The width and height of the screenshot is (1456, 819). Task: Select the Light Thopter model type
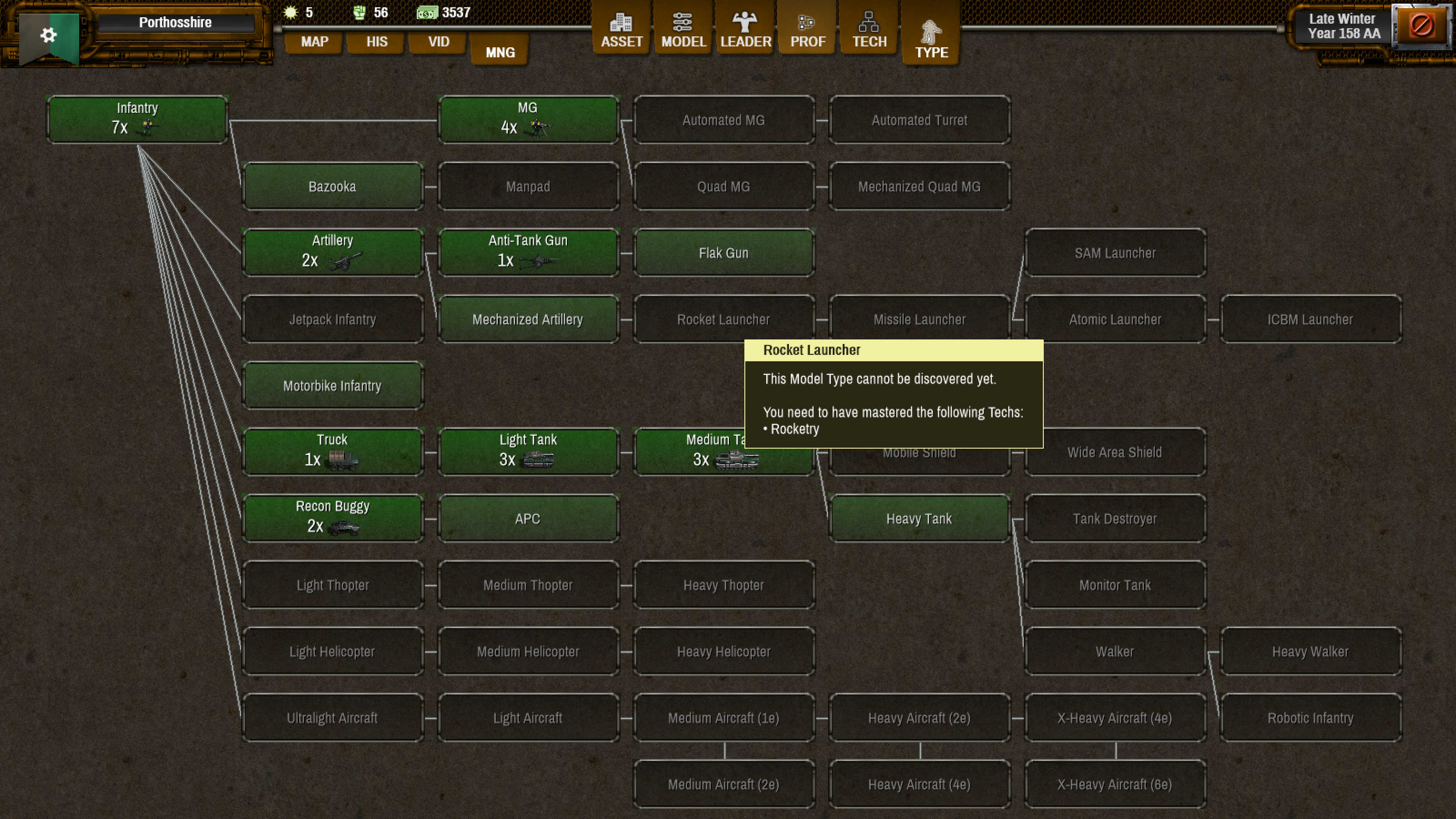tap(332, 584)
